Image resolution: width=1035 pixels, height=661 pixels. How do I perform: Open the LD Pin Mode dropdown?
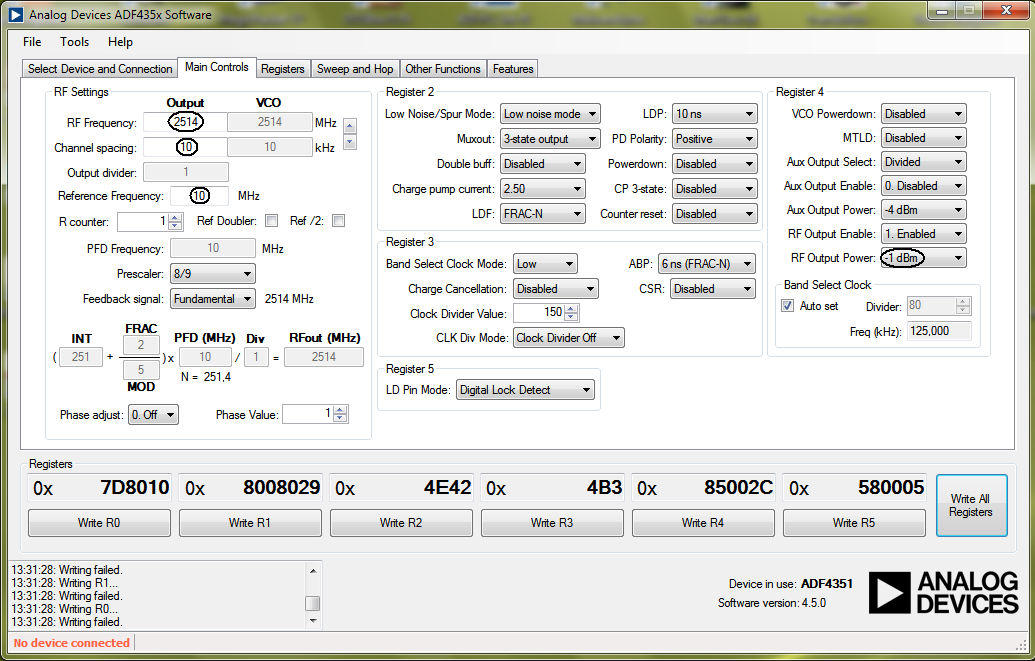[x=524, y=390]
